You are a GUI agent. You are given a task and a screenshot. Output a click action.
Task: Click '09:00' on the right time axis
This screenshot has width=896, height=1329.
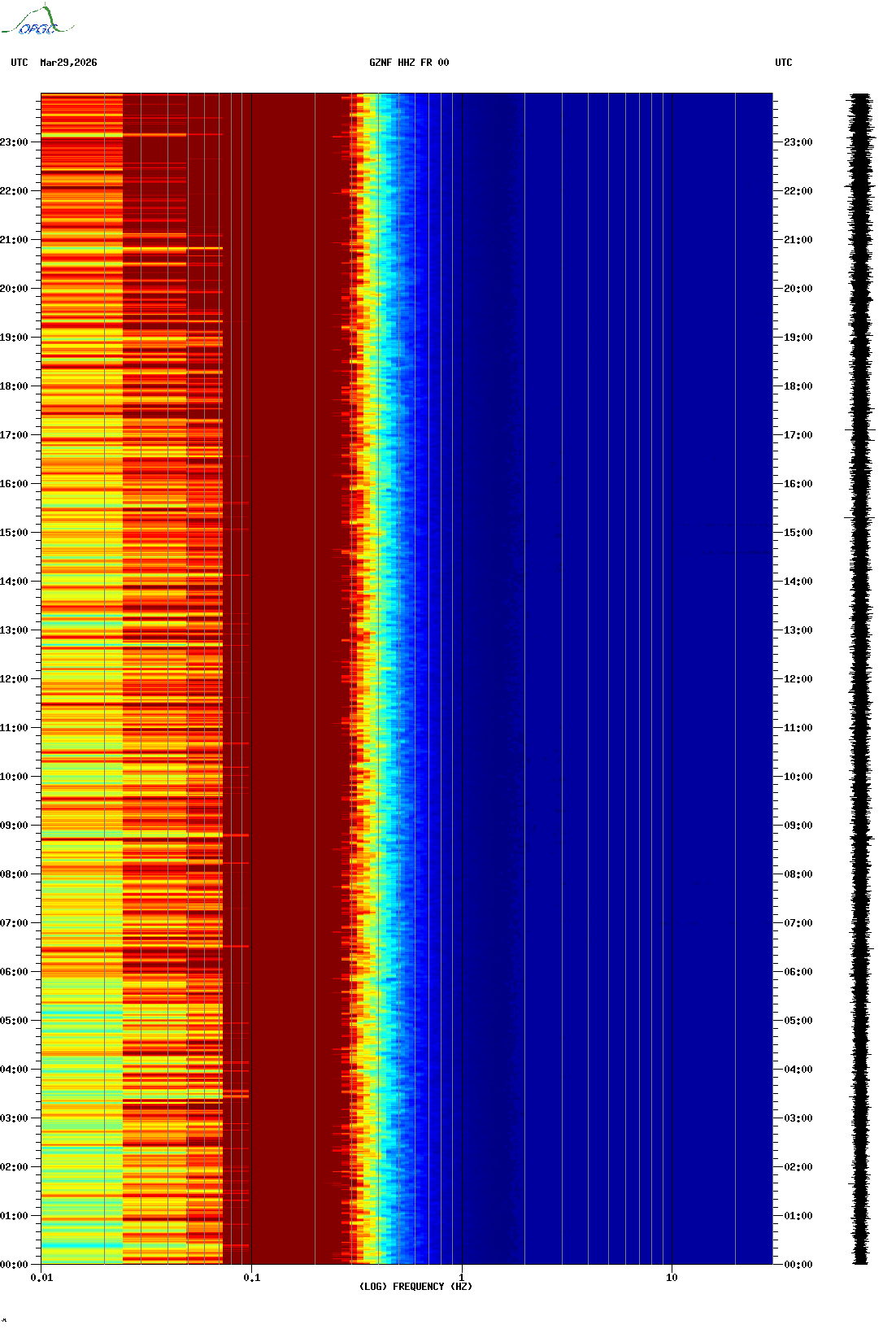click(x=798, y=826)
